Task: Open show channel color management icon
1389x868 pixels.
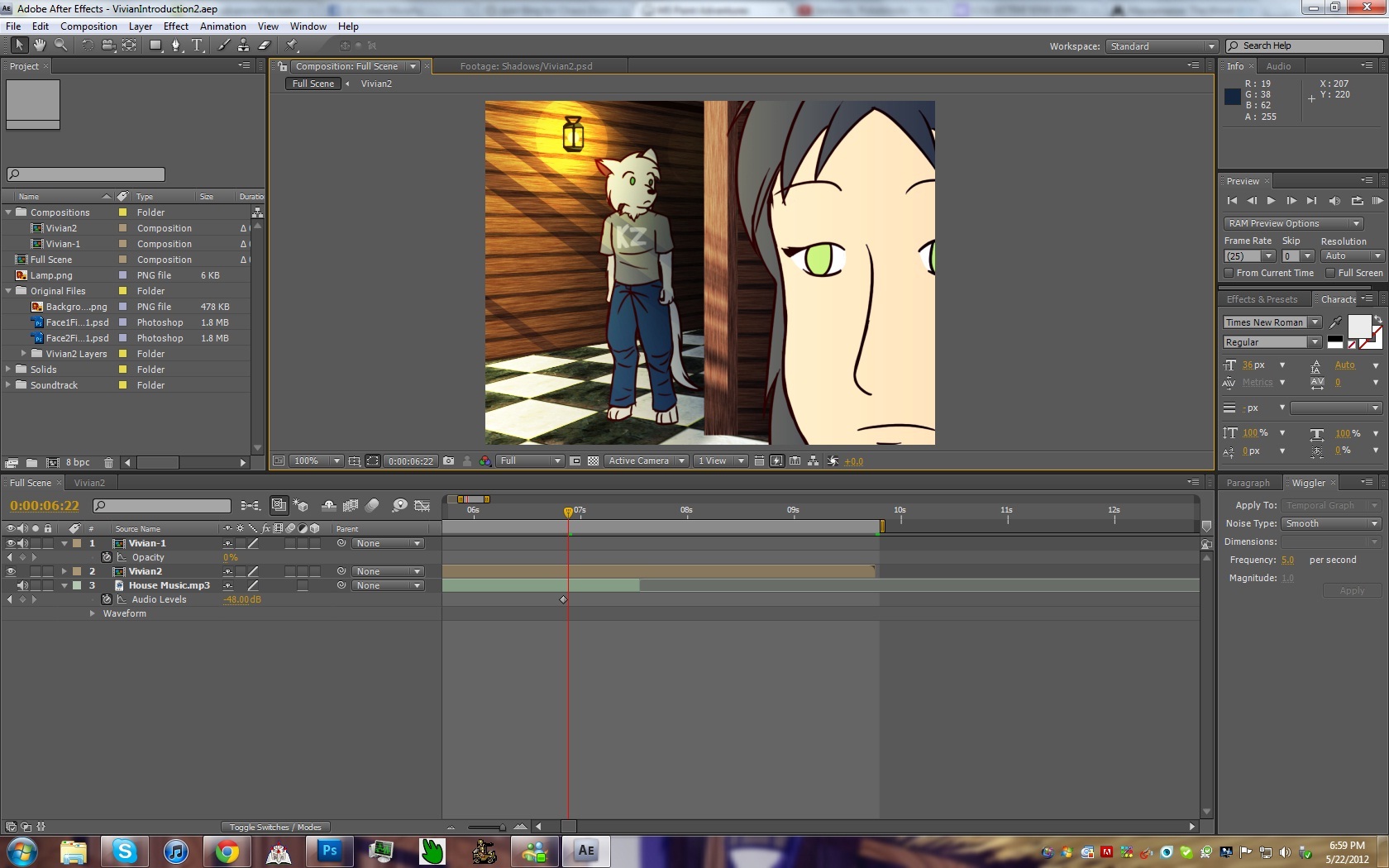Action: [x=485, y=461]
